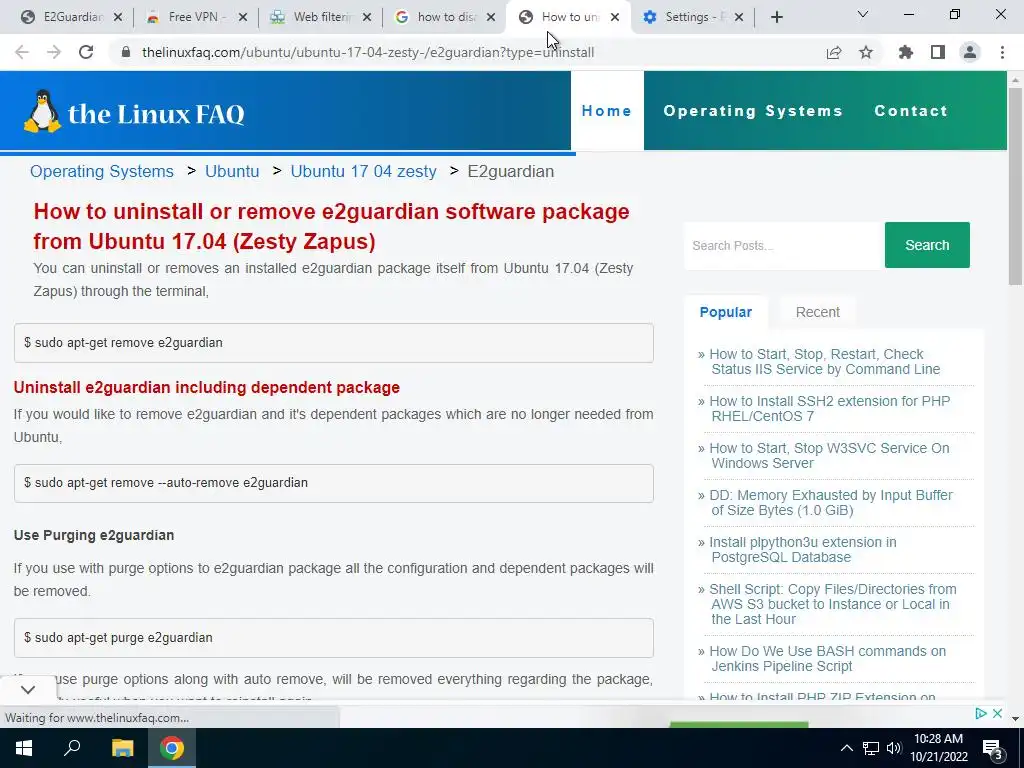The width and height of the screenshot is (1024, 768).
Task: Open AWS S3 bucket shell script post
Action: tap(833, 604)
